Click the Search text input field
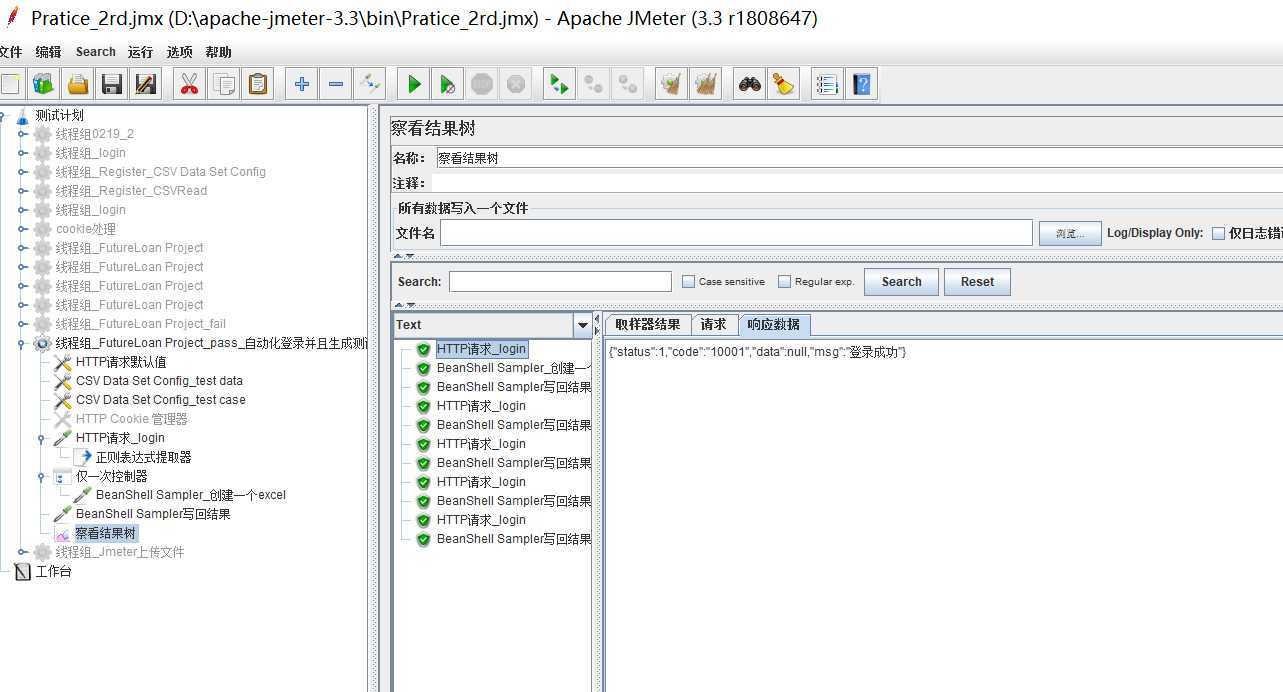This screenshot has width=1283, height=692. coord(560,282)
